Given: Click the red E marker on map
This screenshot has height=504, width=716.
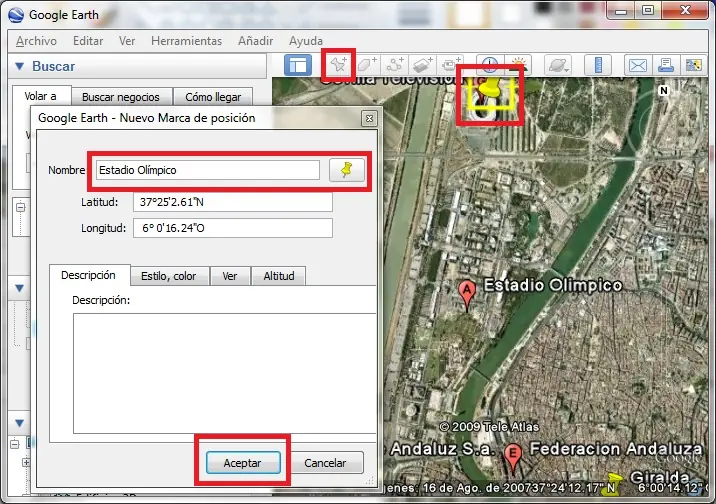Looking at the screenshot, I should [513, 457].
